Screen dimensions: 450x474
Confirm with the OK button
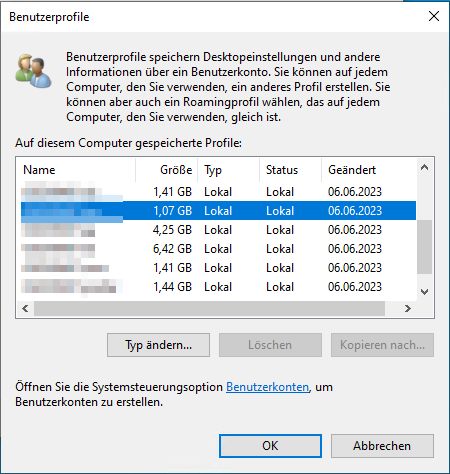[x=270, y=446]
